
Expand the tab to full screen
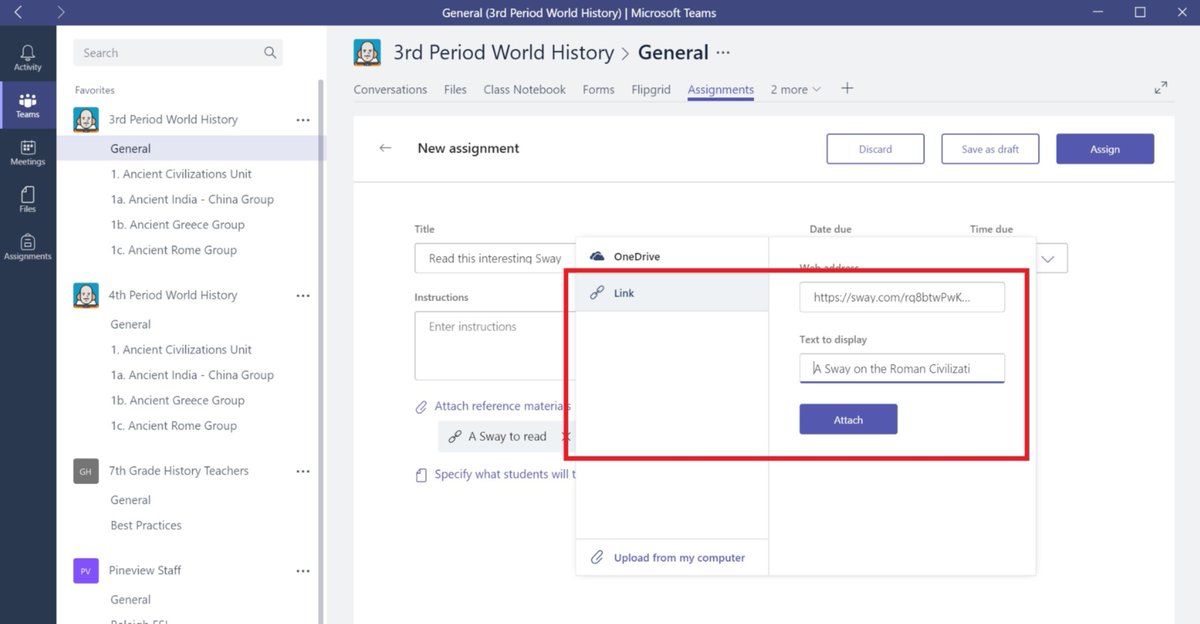1161,88
